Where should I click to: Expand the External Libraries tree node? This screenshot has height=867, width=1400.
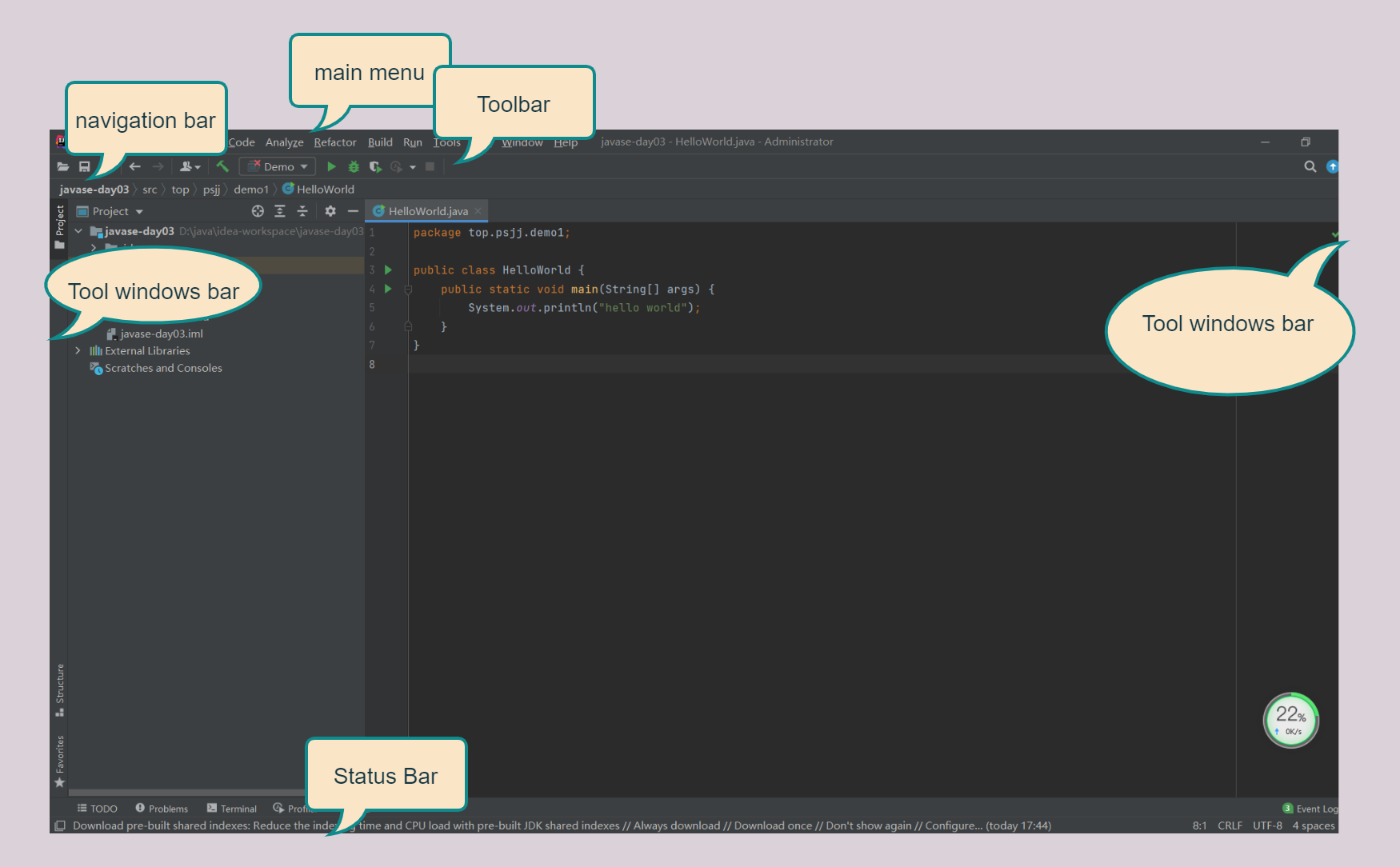[x=78, y=350]
